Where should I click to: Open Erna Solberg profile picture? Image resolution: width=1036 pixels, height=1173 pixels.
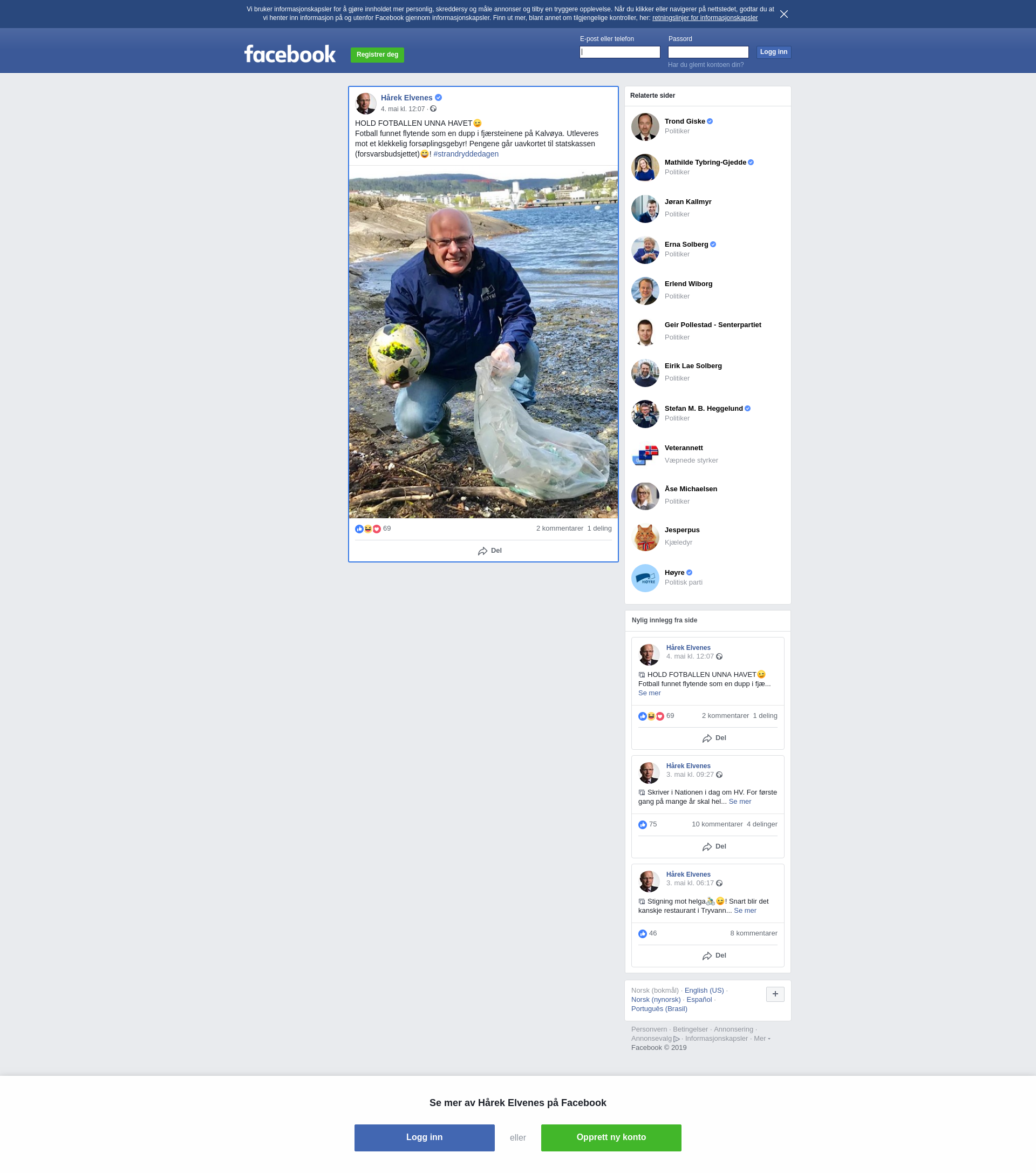(x=645, y=249)
